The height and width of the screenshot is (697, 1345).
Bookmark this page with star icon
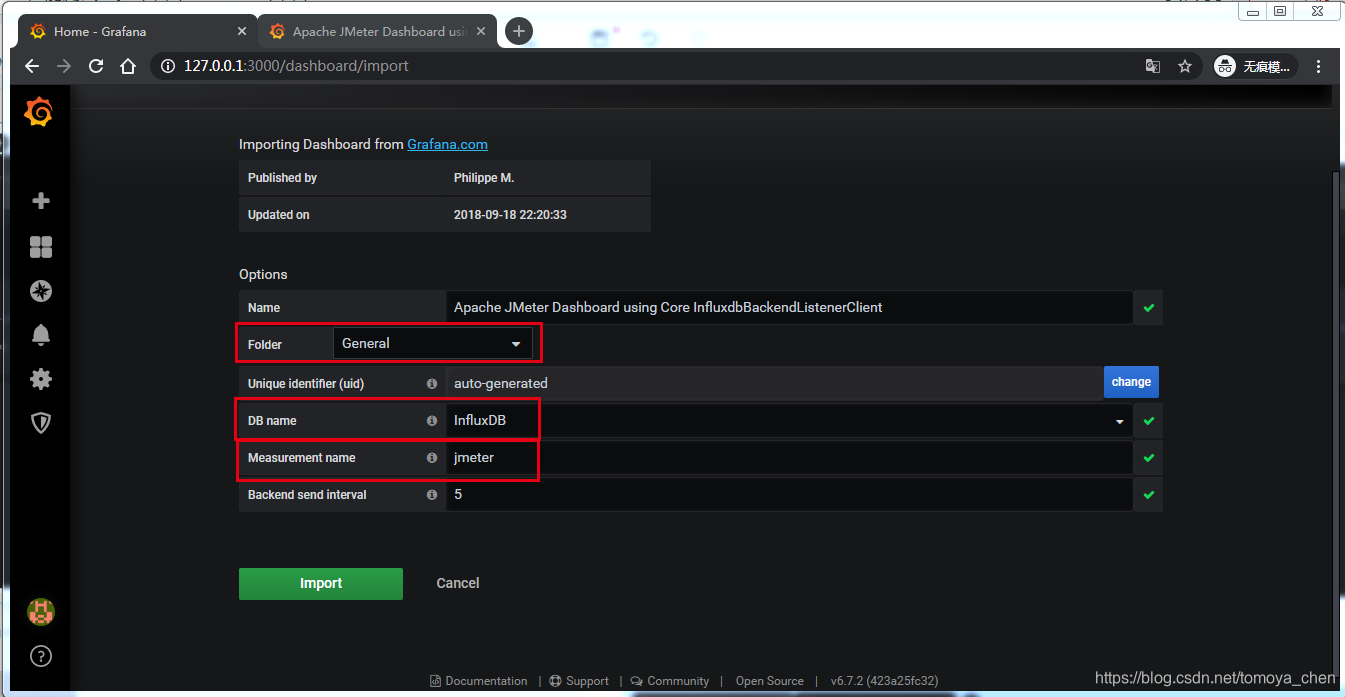[1185, 66]
